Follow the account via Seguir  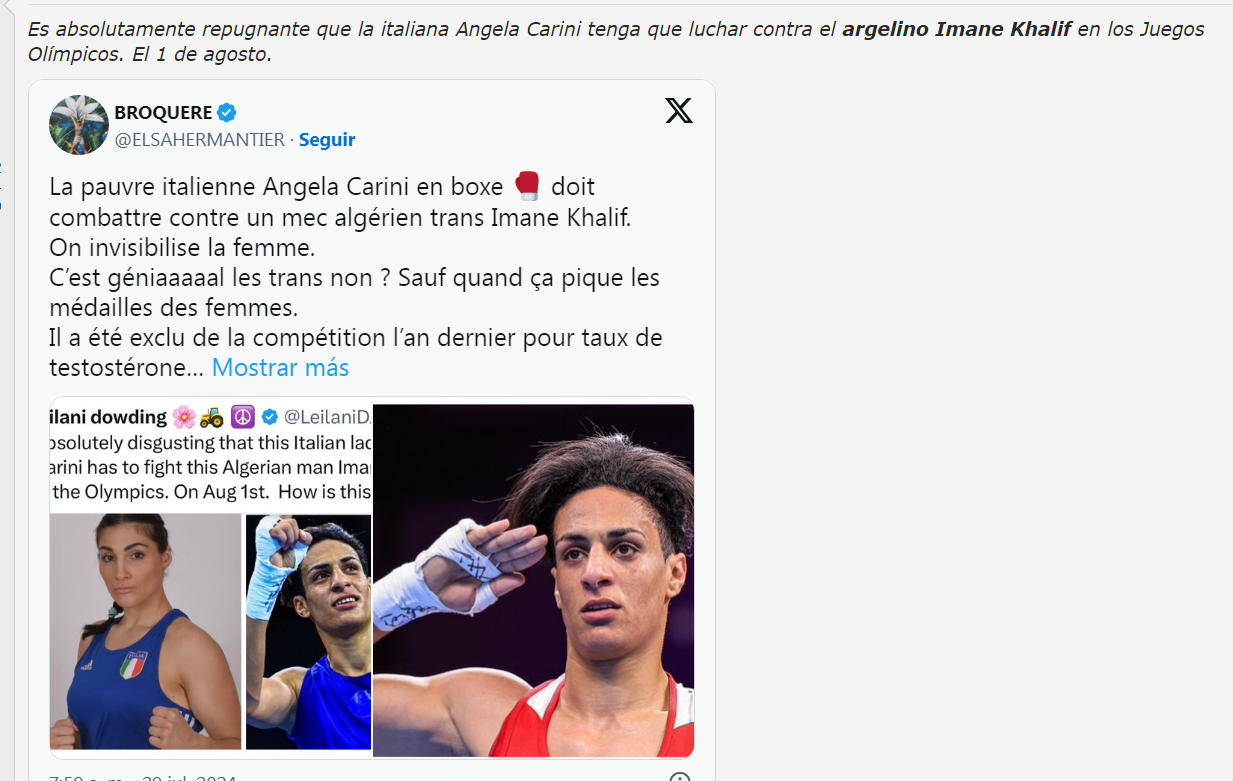327,140
